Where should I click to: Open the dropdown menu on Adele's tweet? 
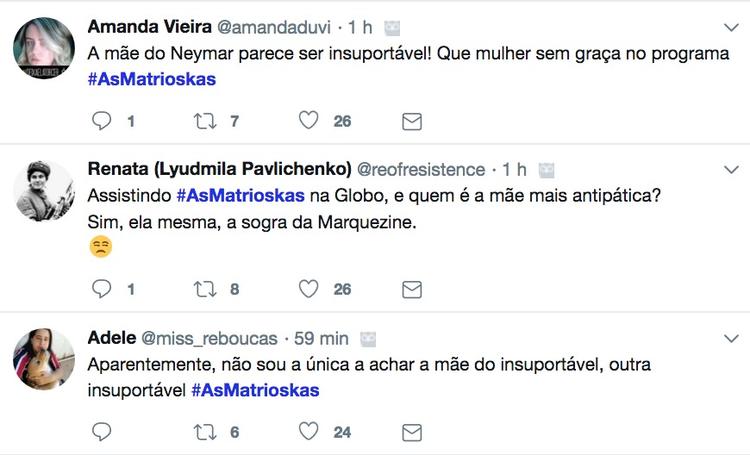click(x=731, y=338)
